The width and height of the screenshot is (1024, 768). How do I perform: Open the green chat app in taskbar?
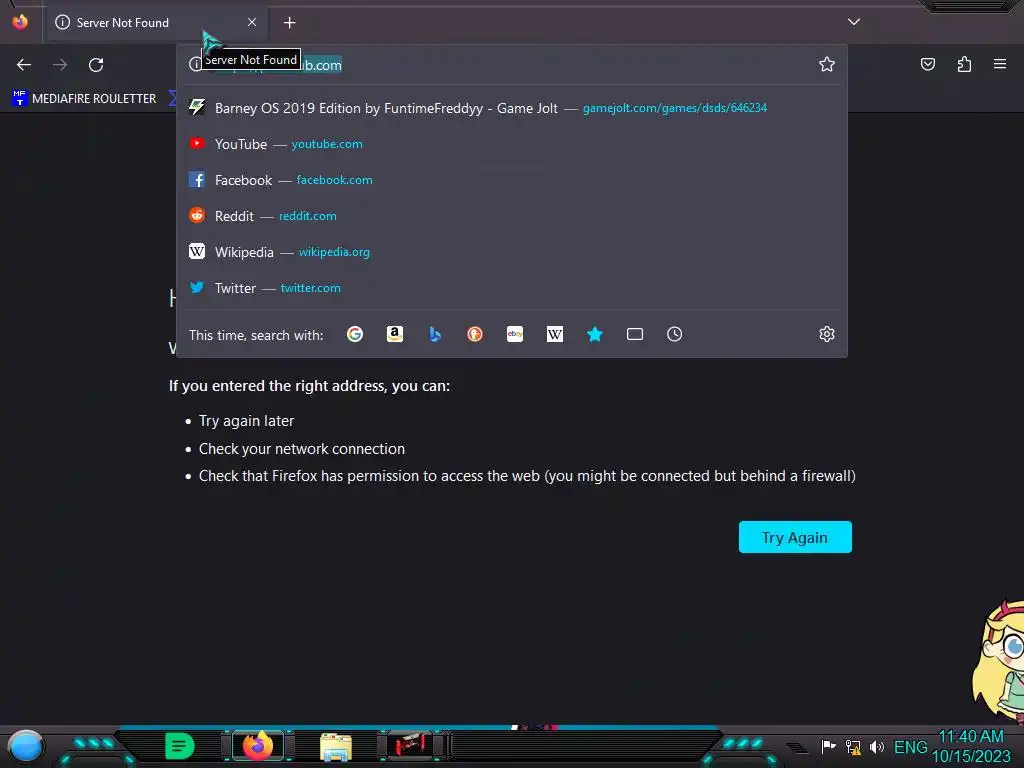[x=180, y=746]
